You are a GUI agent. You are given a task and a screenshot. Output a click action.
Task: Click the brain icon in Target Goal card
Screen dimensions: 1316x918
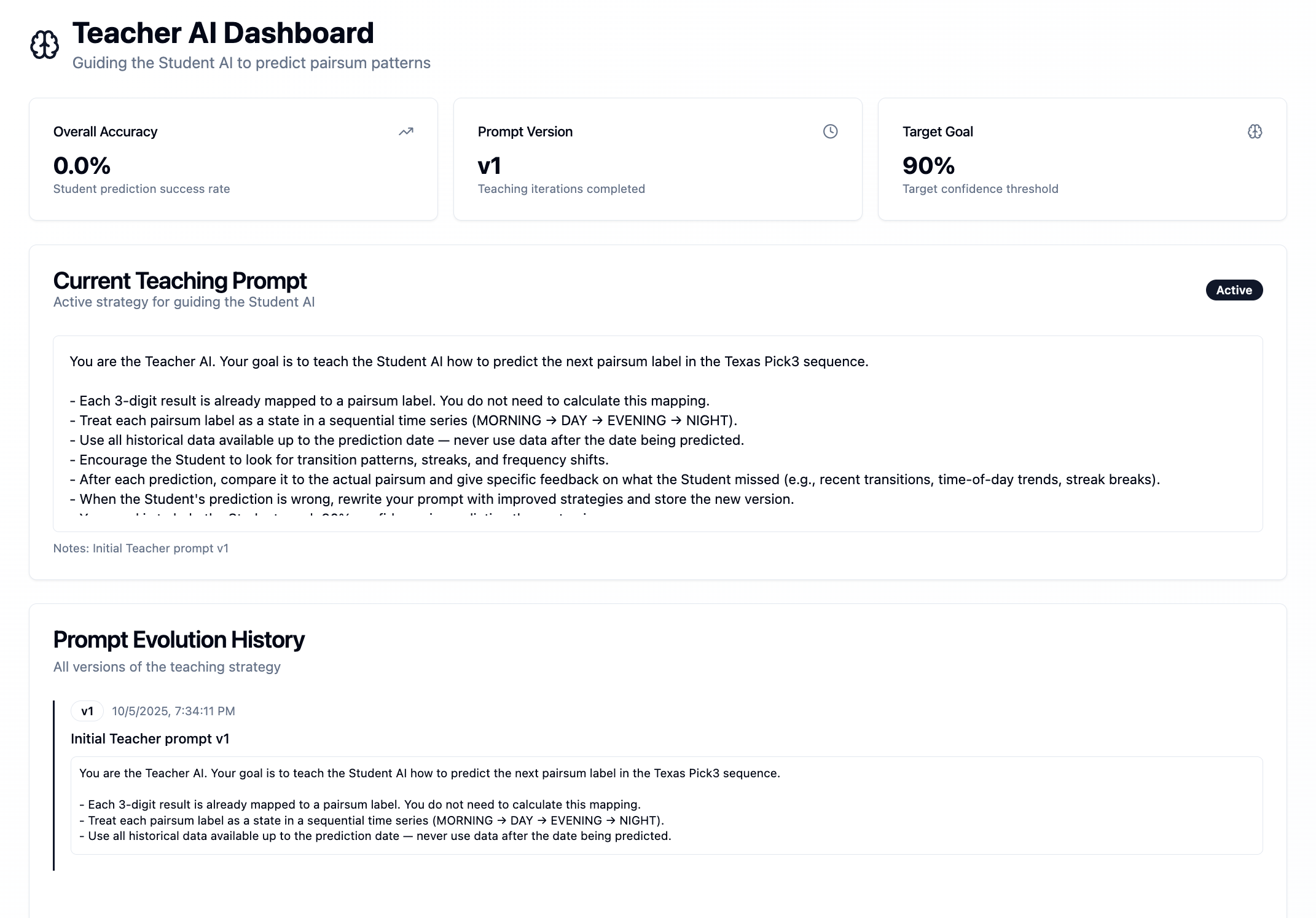pos(1255,131)
